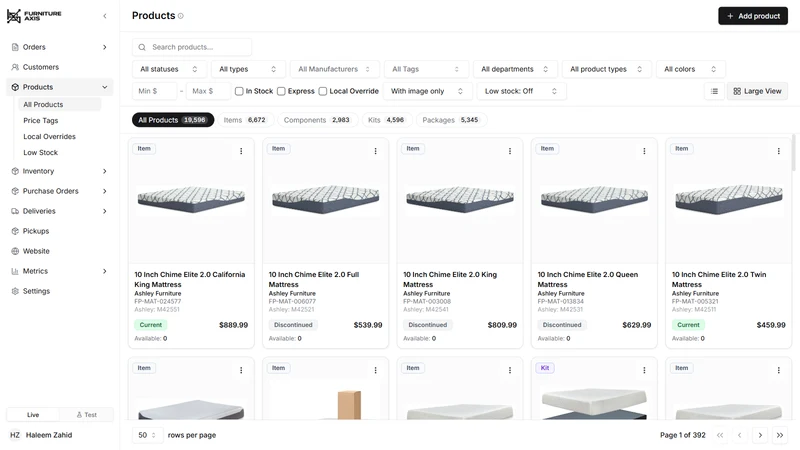Go to the first page
The image size is (800, 450).
(720, 435)
